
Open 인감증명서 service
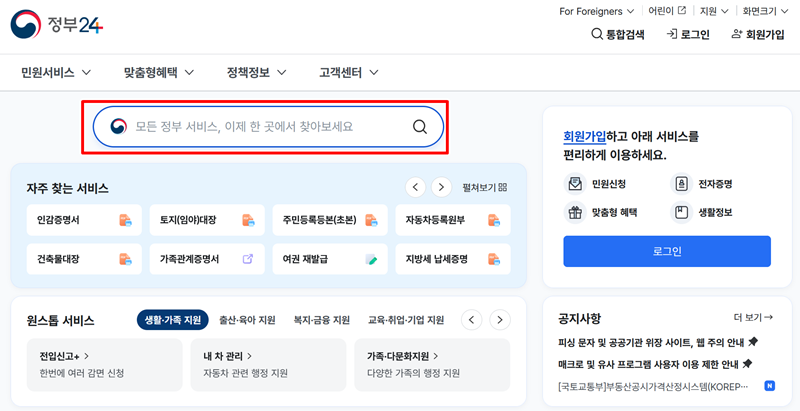tap(84, 220)
